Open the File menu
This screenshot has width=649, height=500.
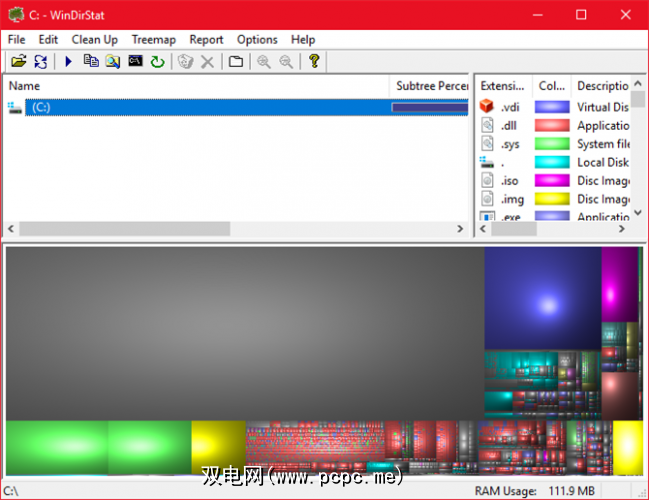(x=17, y=40)
